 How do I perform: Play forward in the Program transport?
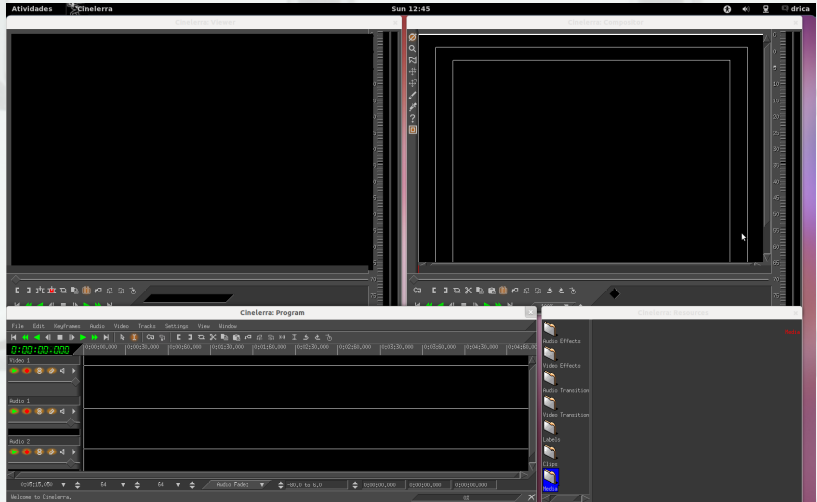click(x=83, y=337)
